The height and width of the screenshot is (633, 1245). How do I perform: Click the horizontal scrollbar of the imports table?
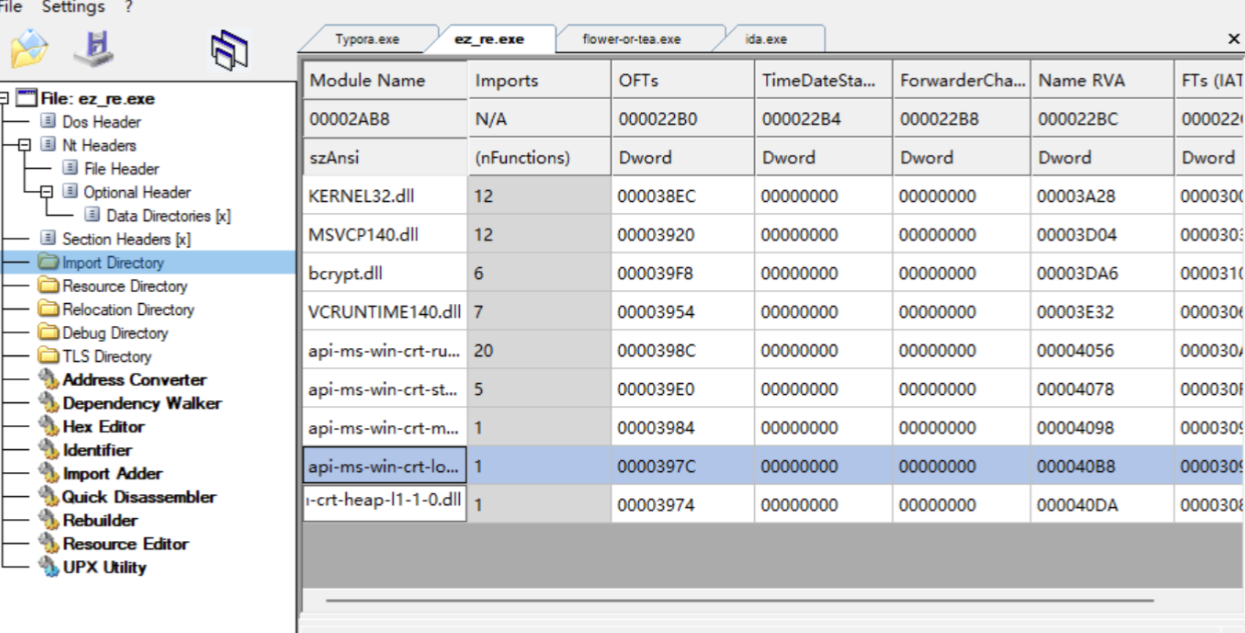click(739, 601)
